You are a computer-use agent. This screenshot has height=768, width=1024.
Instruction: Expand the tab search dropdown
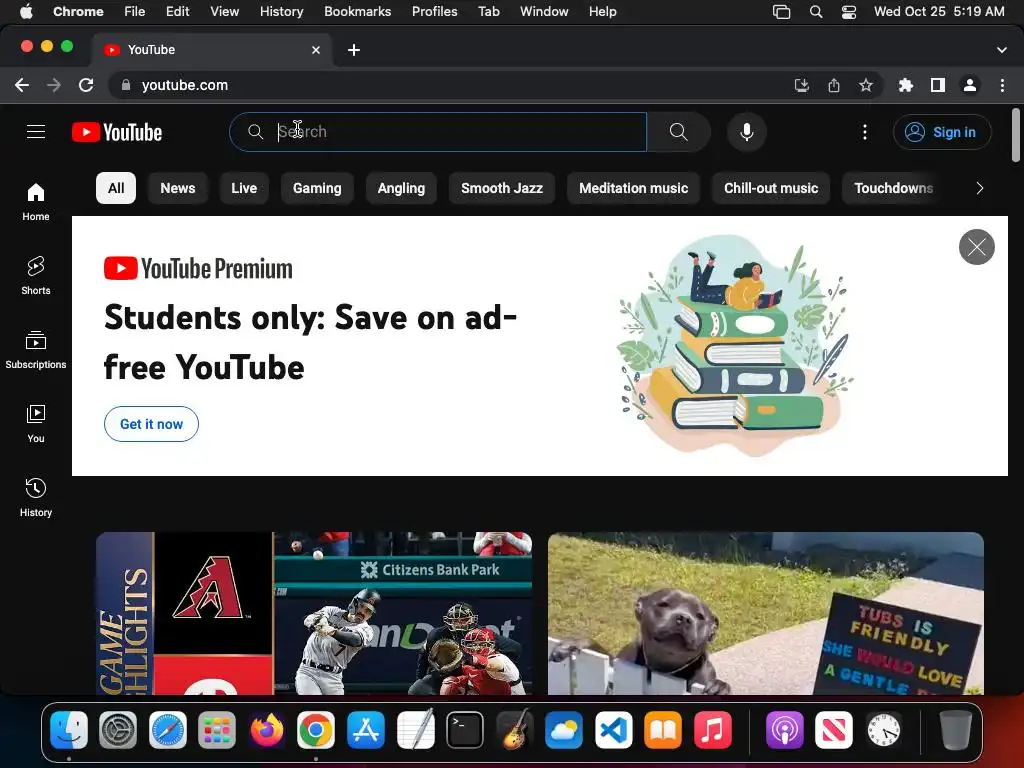coord(1001,50)
